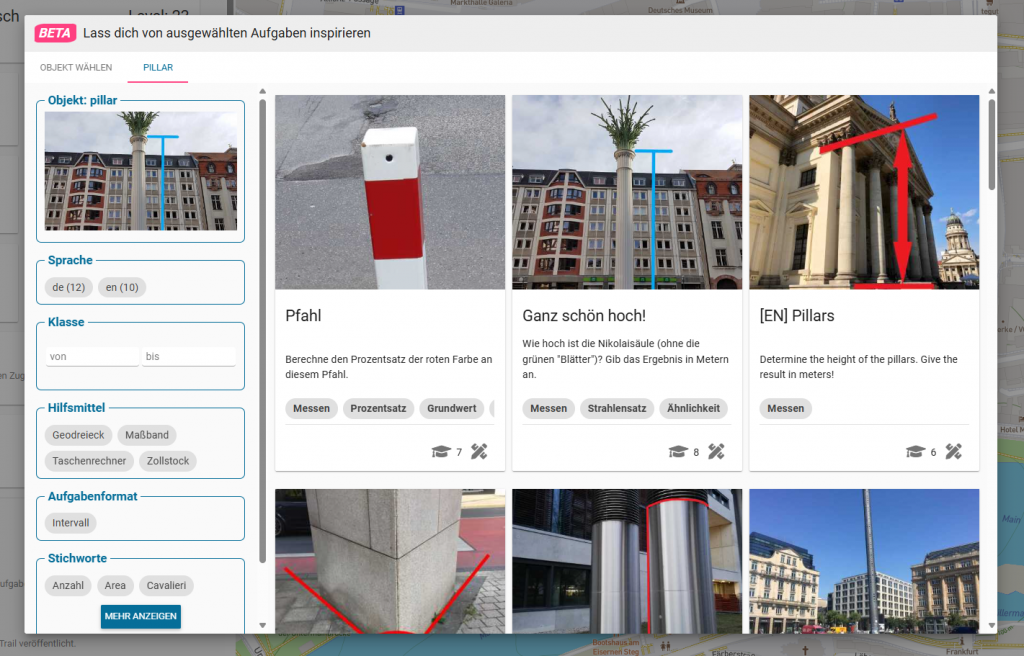
Task: Click the 'von' class input field
Action: tap(92, 356)
